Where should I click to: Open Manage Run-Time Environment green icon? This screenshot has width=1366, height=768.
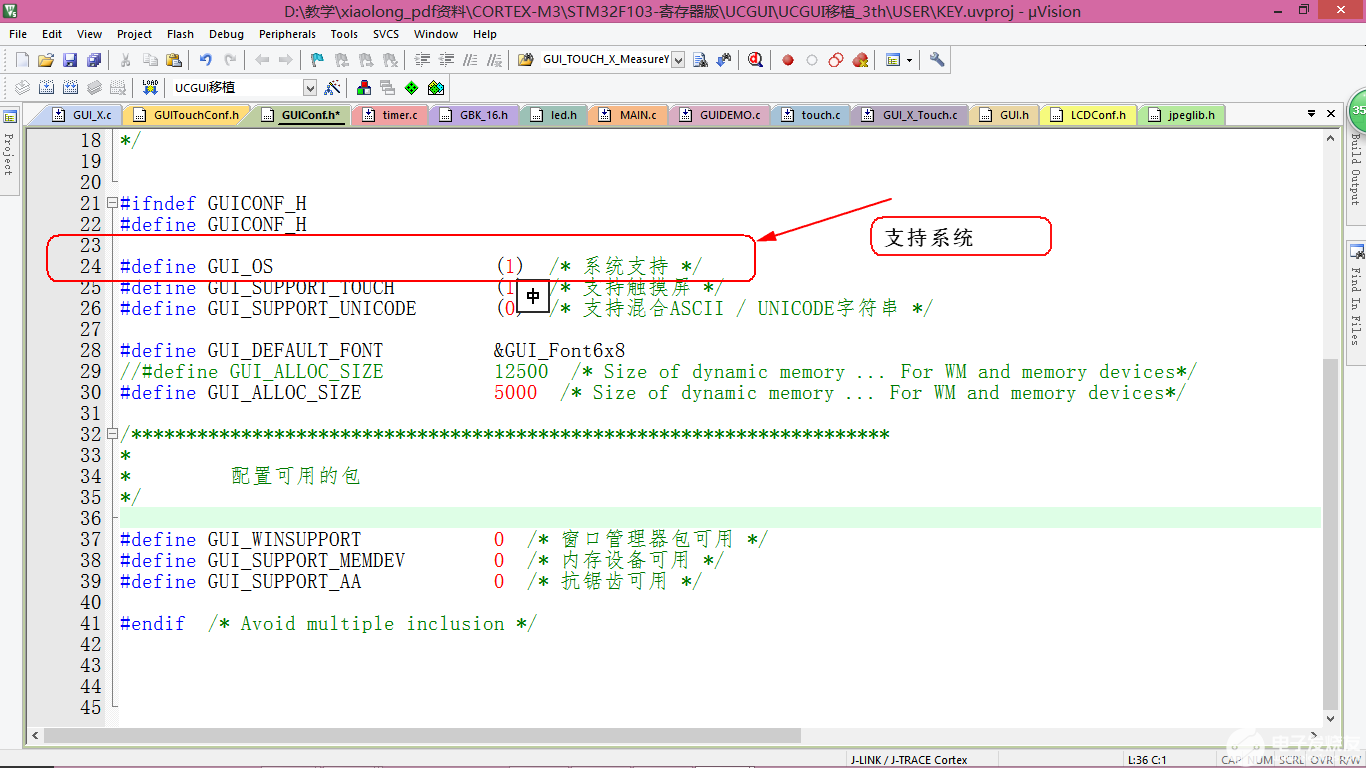[x=411, y=88]
